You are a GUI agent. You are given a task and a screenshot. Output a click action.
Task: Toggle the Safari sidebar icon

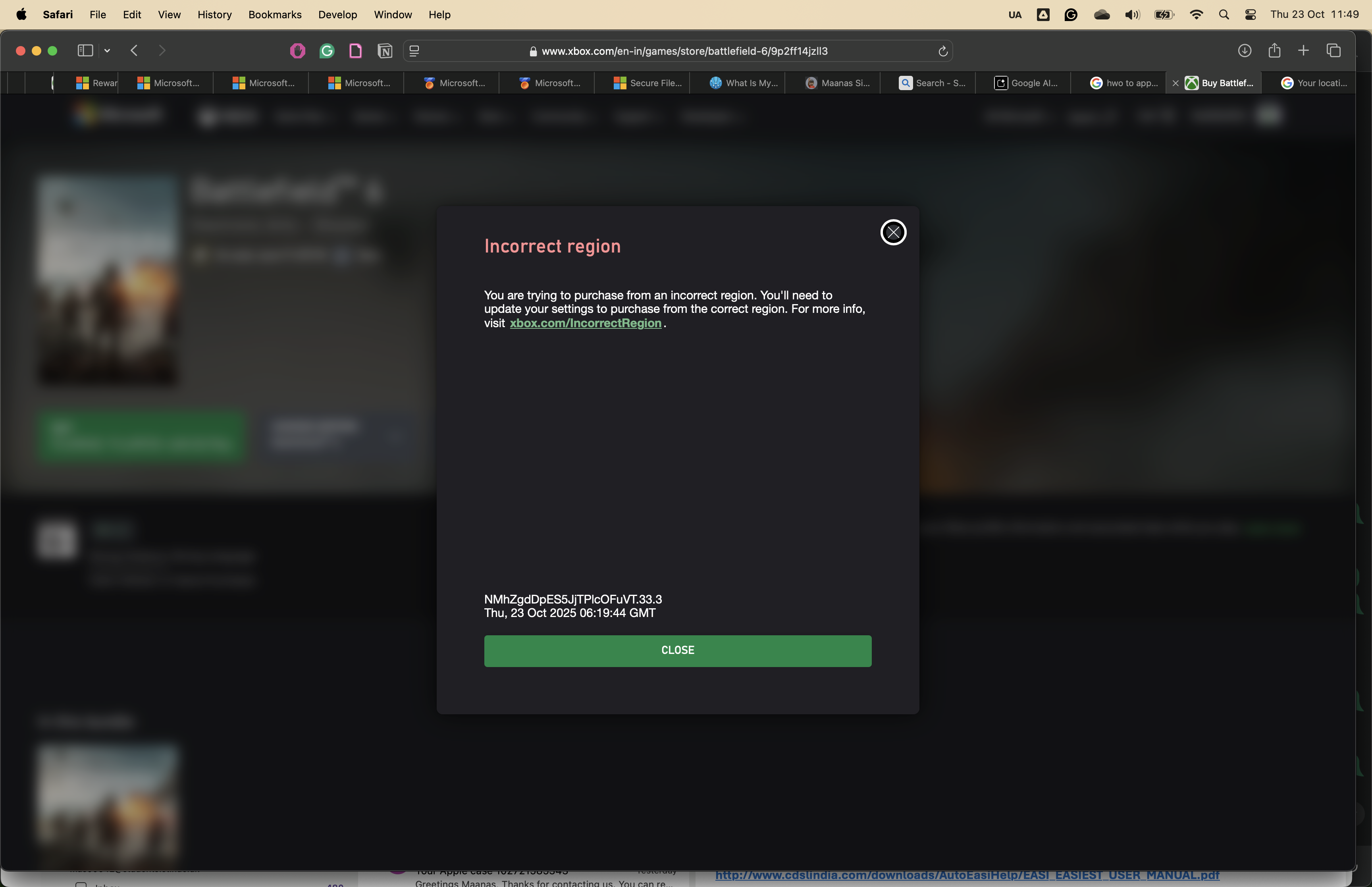pos(85,51)
